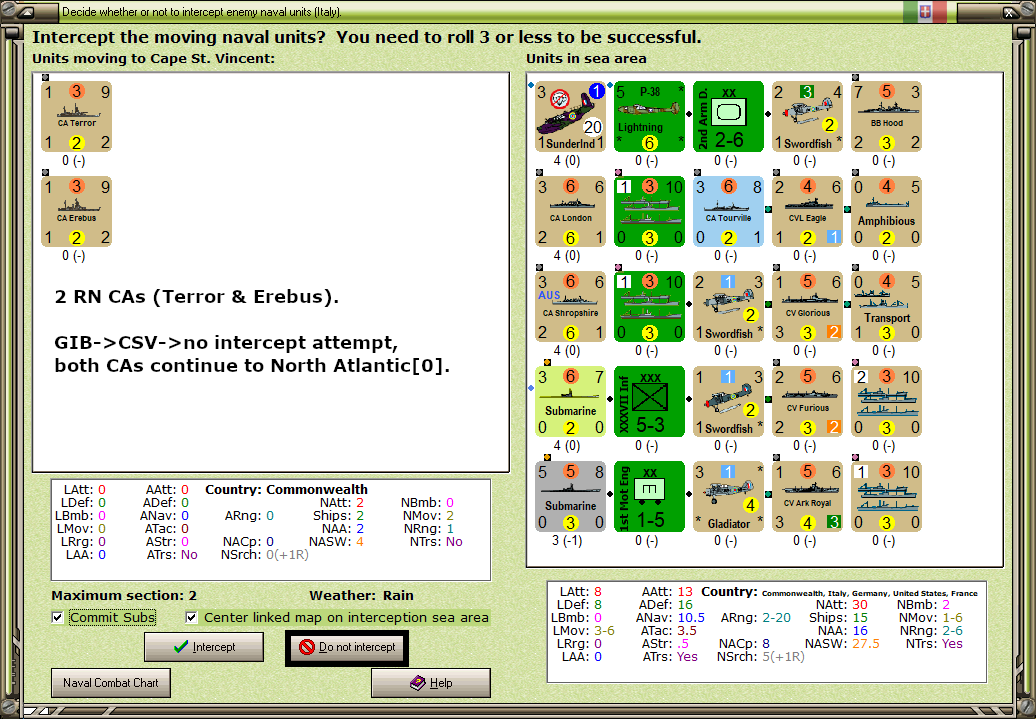Select the CV Glorious carrier counter

[x=807, y=307]
